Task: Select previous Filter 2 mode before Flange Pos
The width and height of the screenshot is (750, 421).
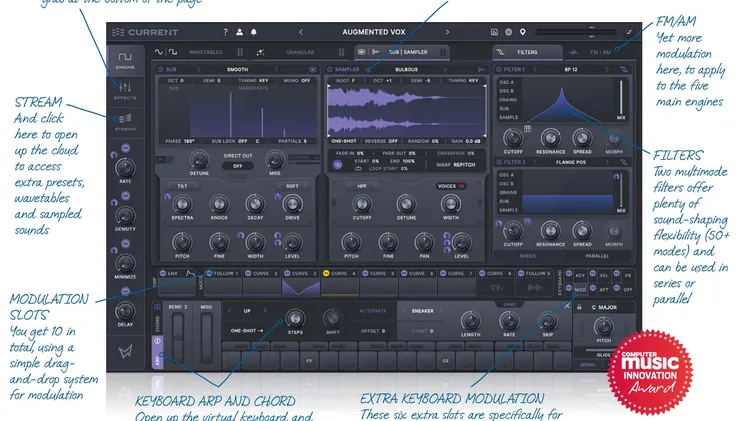Action: point(534,162)
